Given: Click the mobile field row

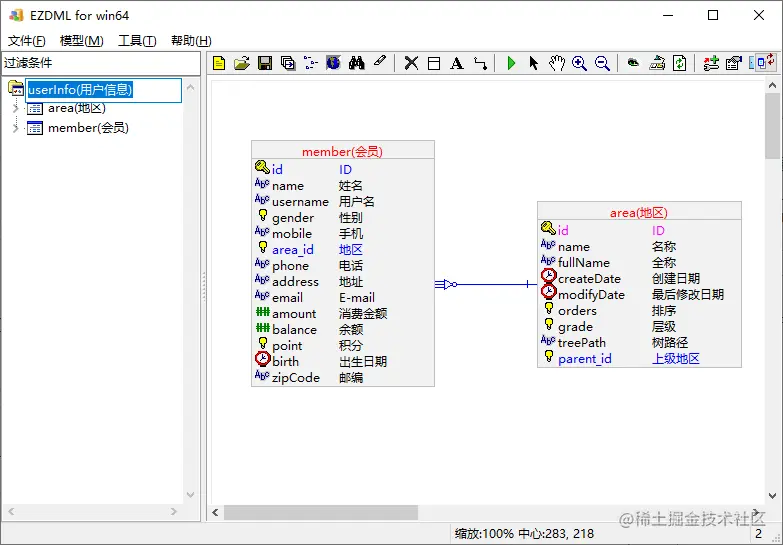Looking at the screenshot, I should pyautogui.click(x=343, y=234).
